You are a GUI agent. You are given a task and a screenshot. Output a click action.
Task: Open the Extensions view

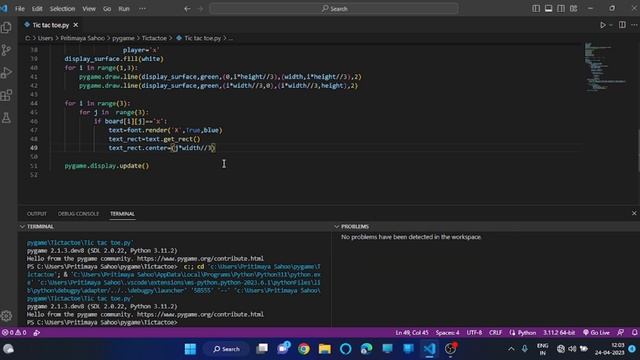(6, 95)
